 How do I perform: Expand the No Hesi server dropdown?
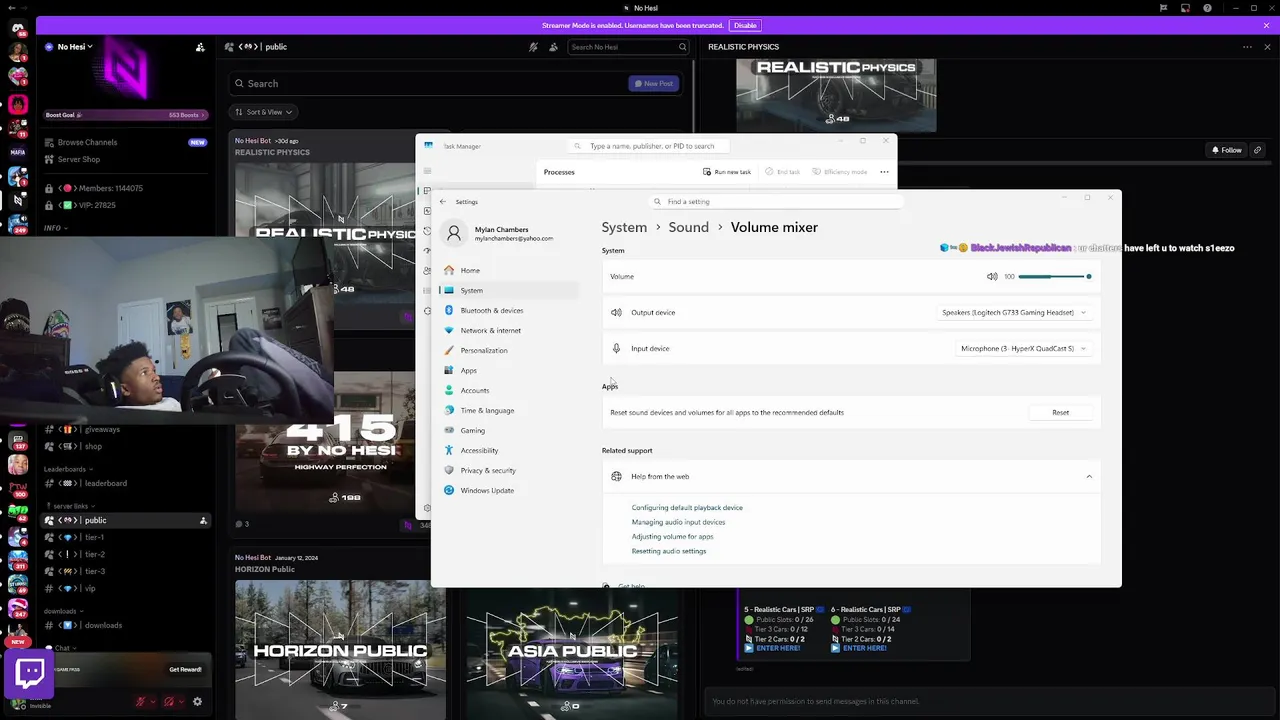click(x=75, y=47)
